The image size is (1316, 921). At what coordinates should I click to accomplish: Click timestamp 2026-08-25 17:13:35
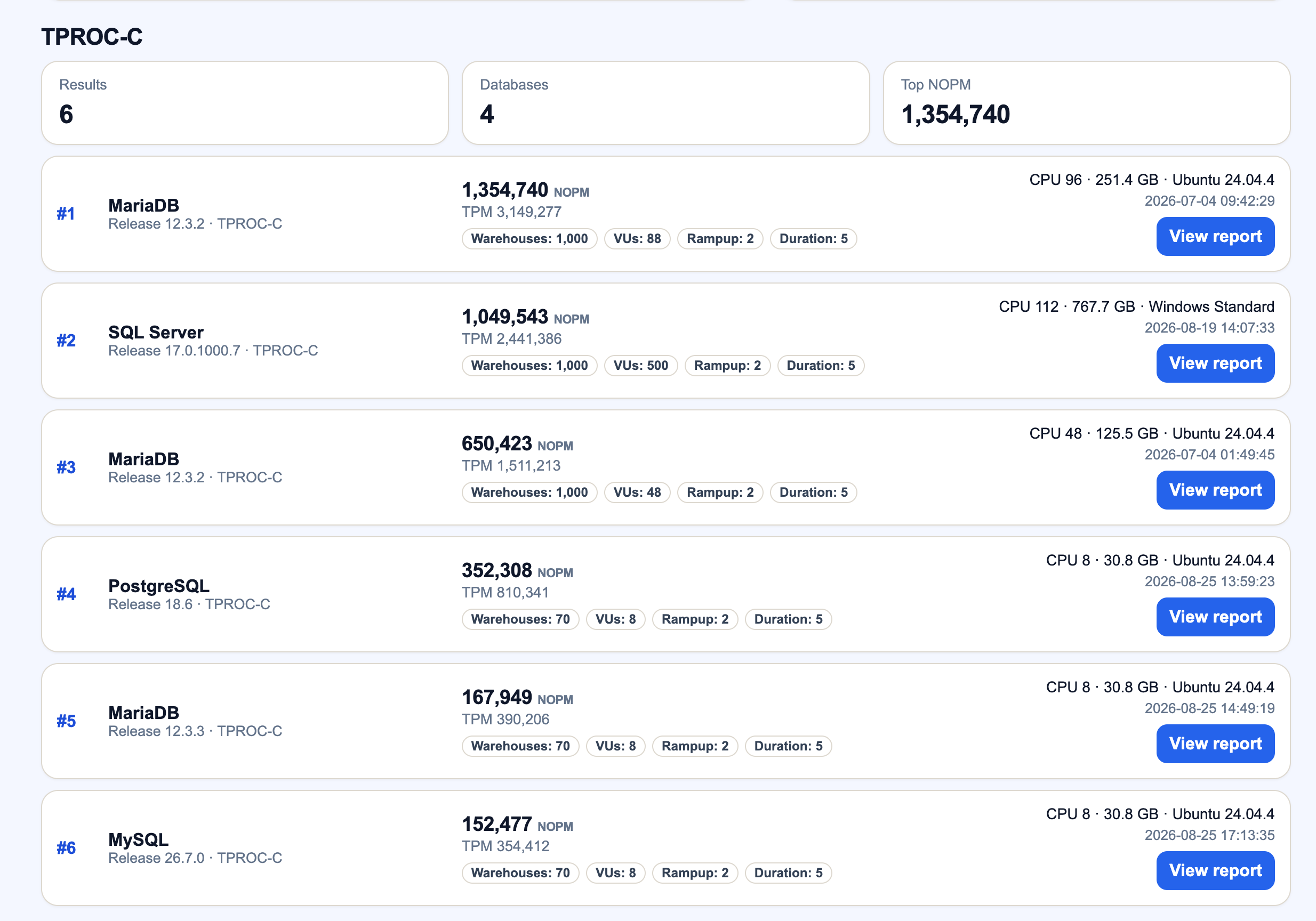[x=1209, y=836]
